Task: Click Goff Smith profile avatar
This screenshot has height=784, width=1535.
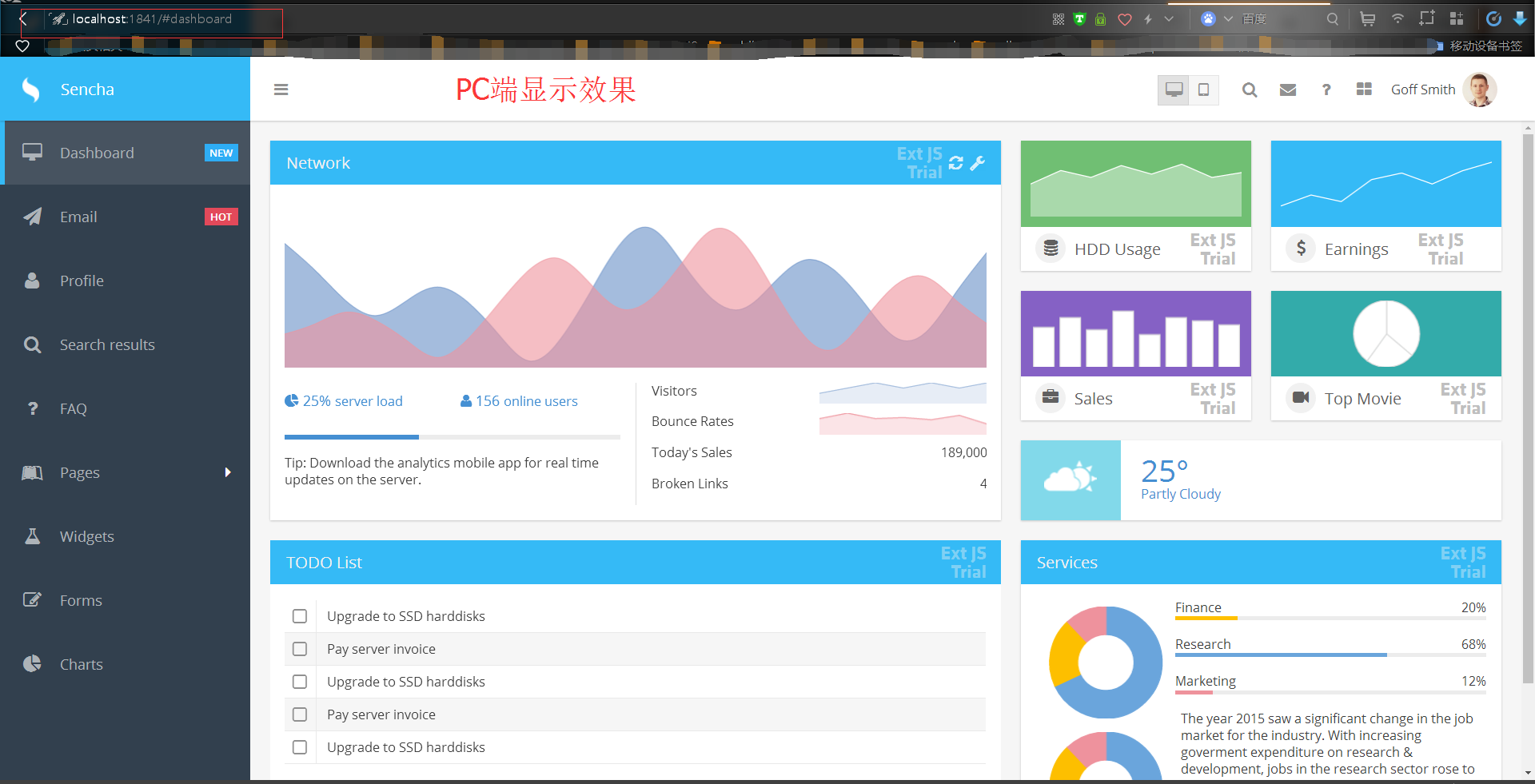Action: (x=1480, y=90)
